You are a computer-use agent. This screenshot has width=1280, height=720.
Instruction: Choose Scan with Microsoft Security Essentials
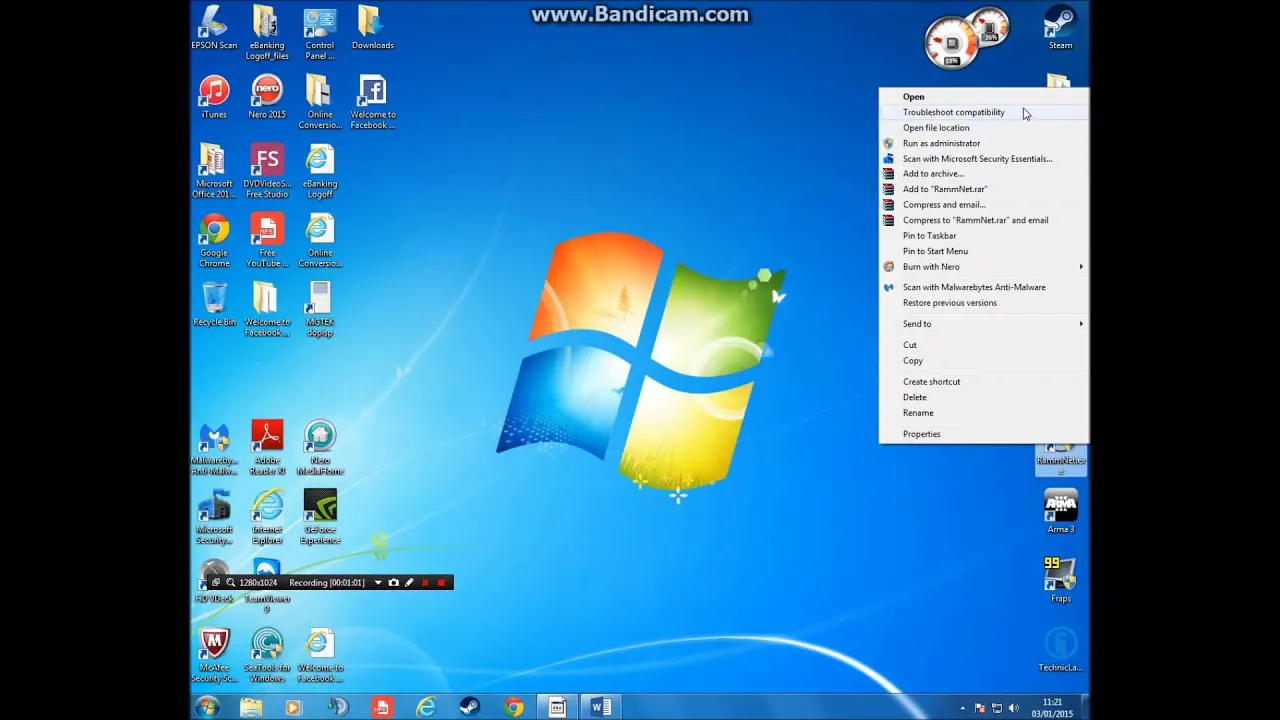(x=984, y=159)
